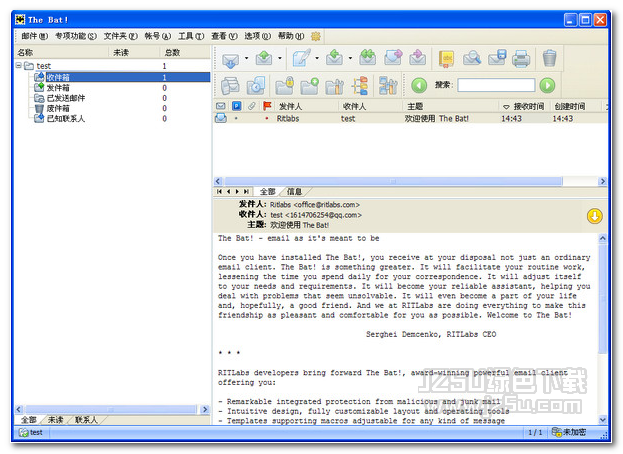The width and height of the screenshot is (623, 454).
Task: Select the 收件箱 inbox folder
Action: point(58,77)
